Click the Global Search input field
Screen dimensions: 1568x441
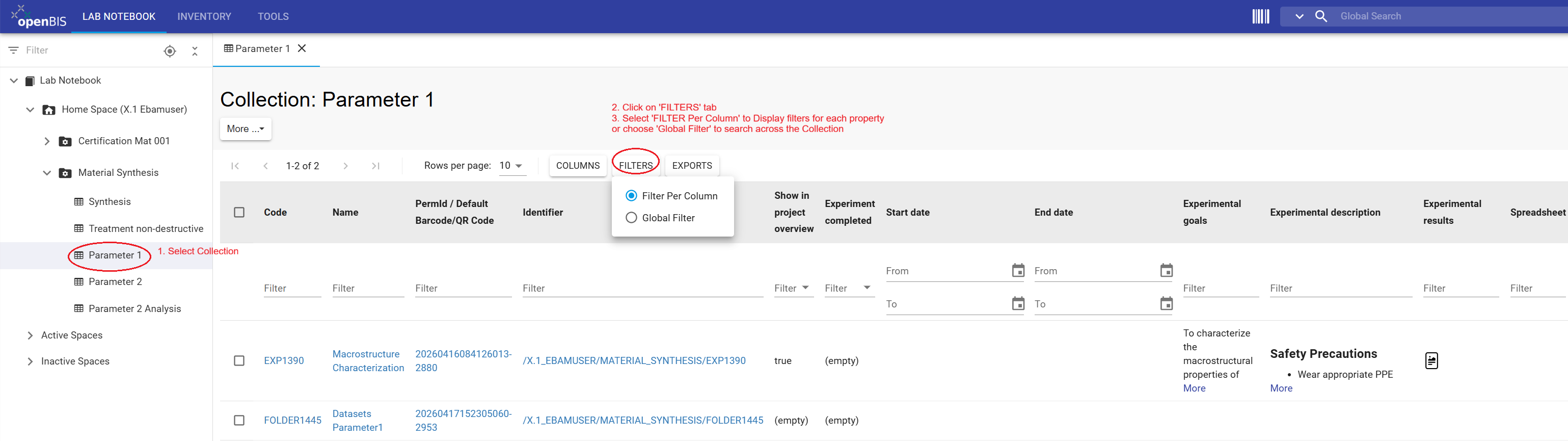coord(1451,16)
